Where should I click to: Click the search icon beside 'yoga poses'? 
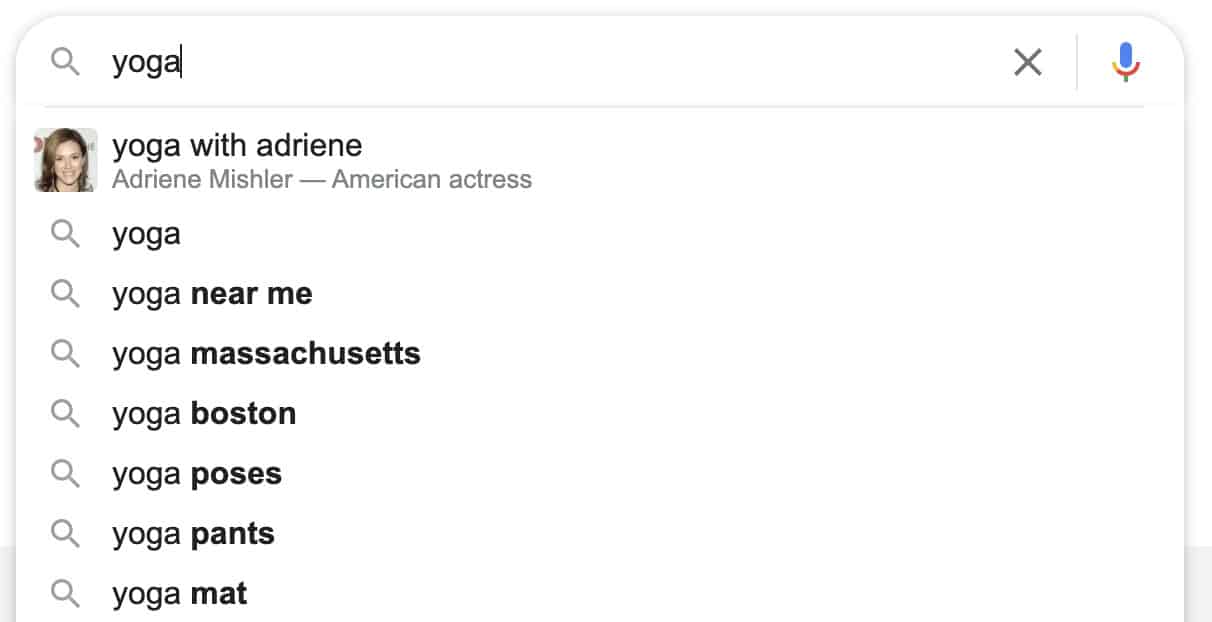(66, 474)
